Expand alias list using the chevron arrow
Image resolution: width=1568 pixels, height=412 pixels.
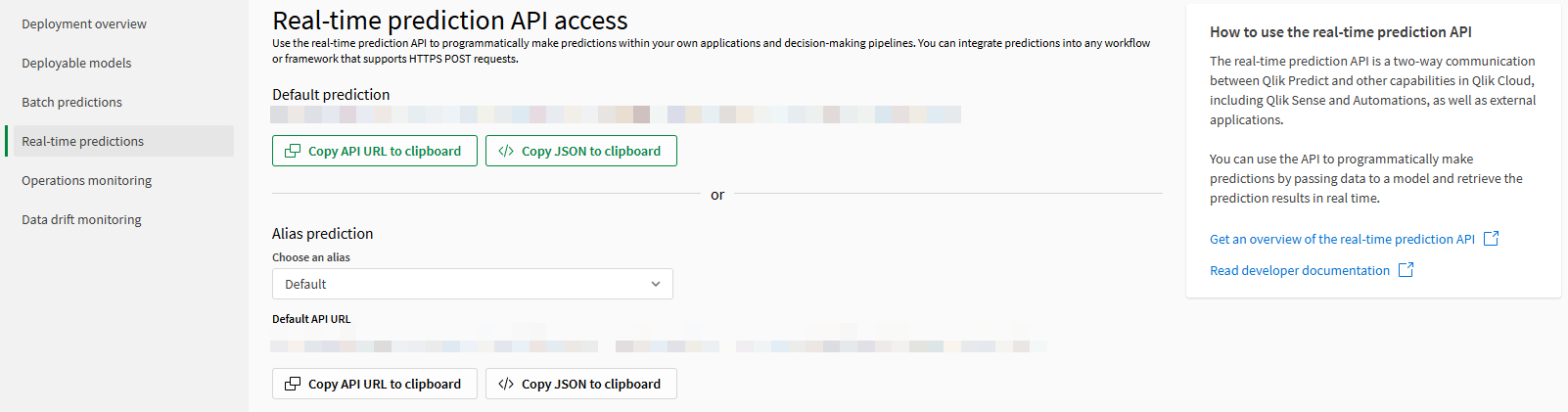[656, 284]
